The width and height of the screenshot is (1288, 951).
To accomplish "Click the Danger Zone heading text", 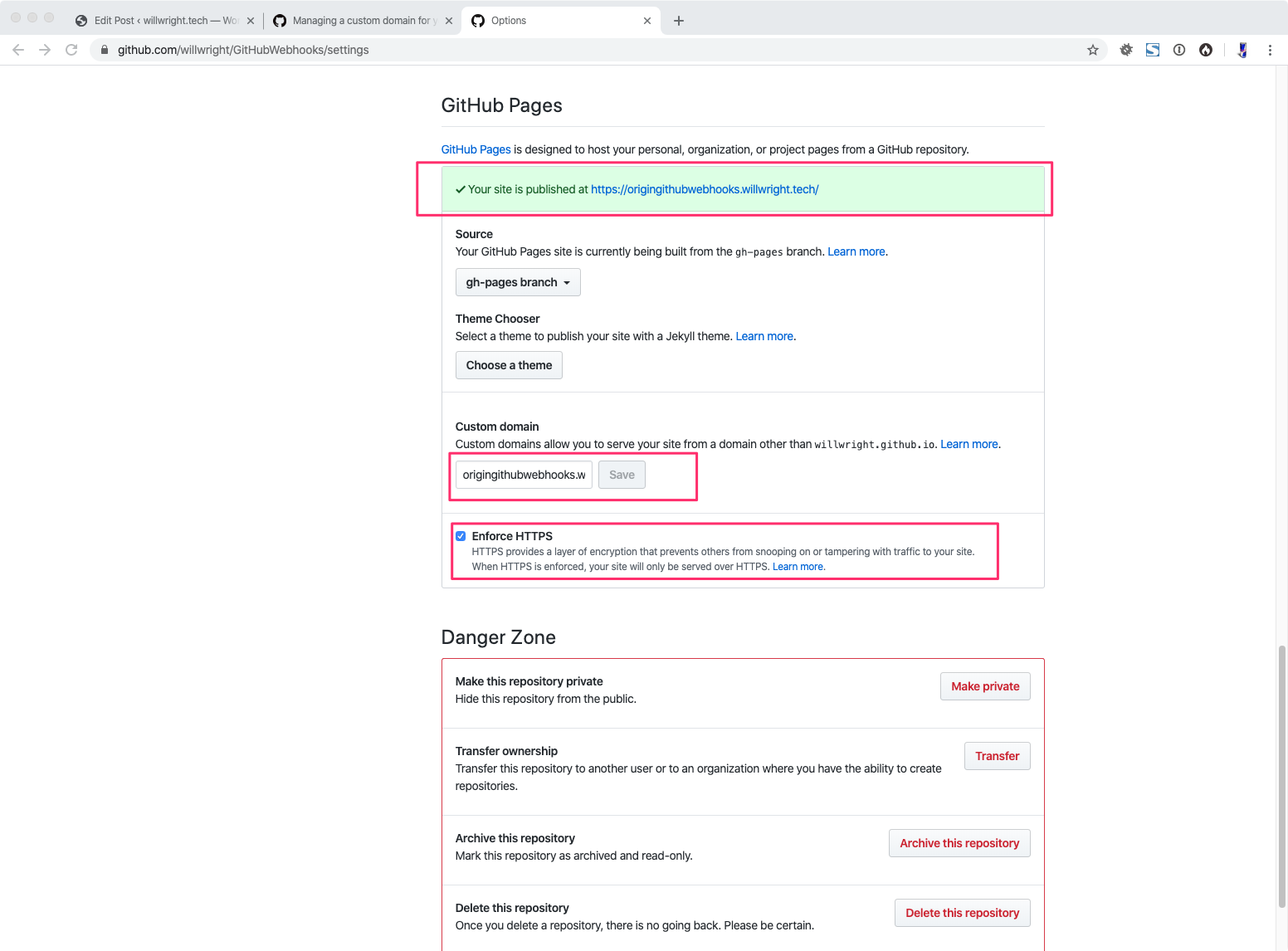I will (x=499, y=637).
